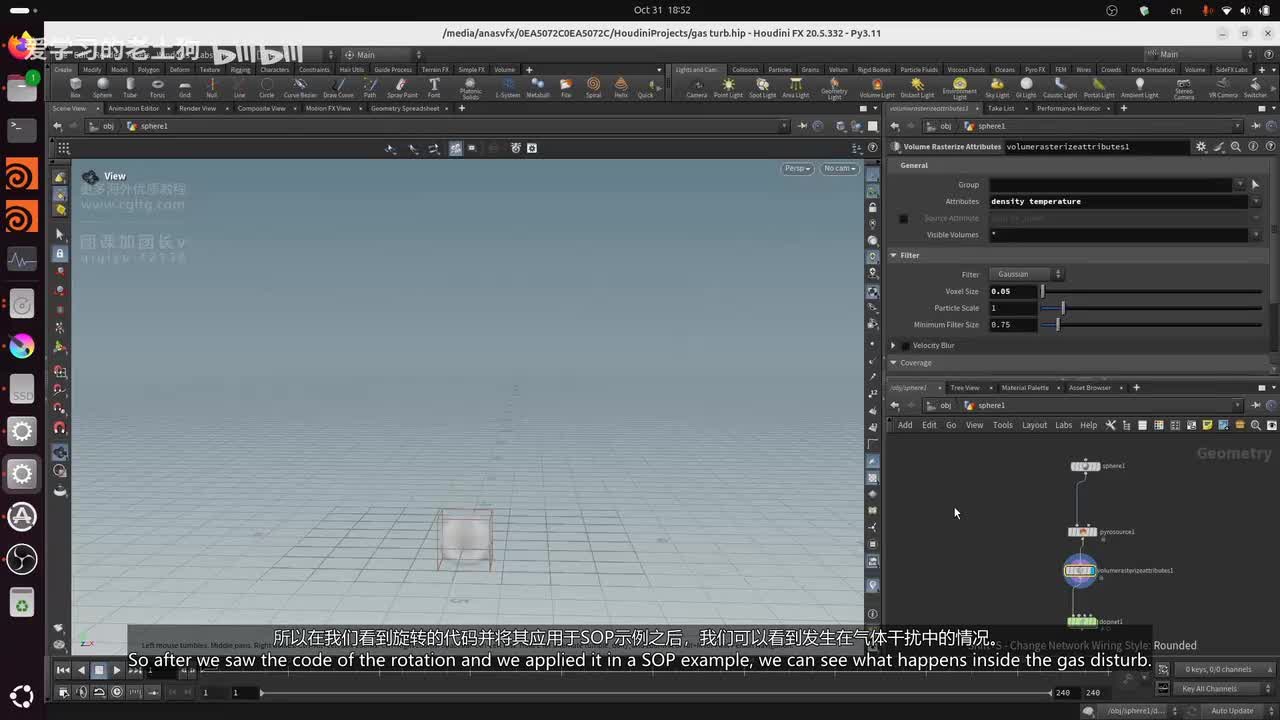Select the Grid shelf tool
1280x720 pixels.
click(x=185, y=88)
